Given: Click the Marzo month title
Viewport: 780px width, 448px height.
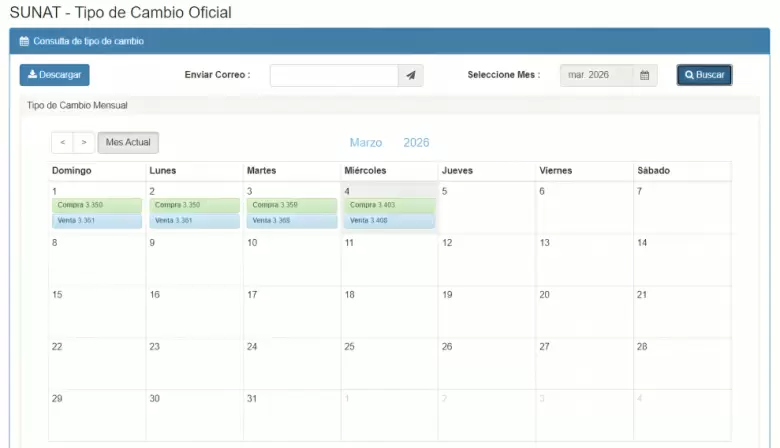Looking at the screenshot, I should pyautogui.click(x=366, y=143).
